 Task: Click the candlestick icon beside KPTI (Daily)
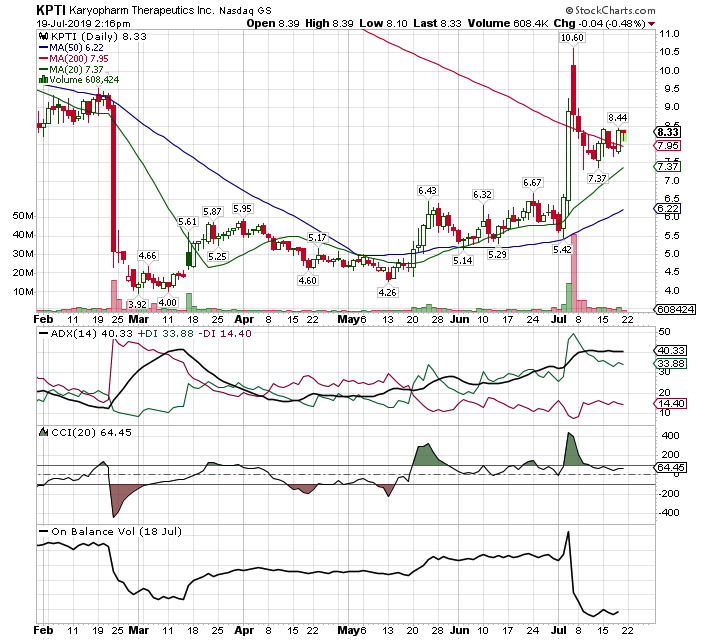44,36
